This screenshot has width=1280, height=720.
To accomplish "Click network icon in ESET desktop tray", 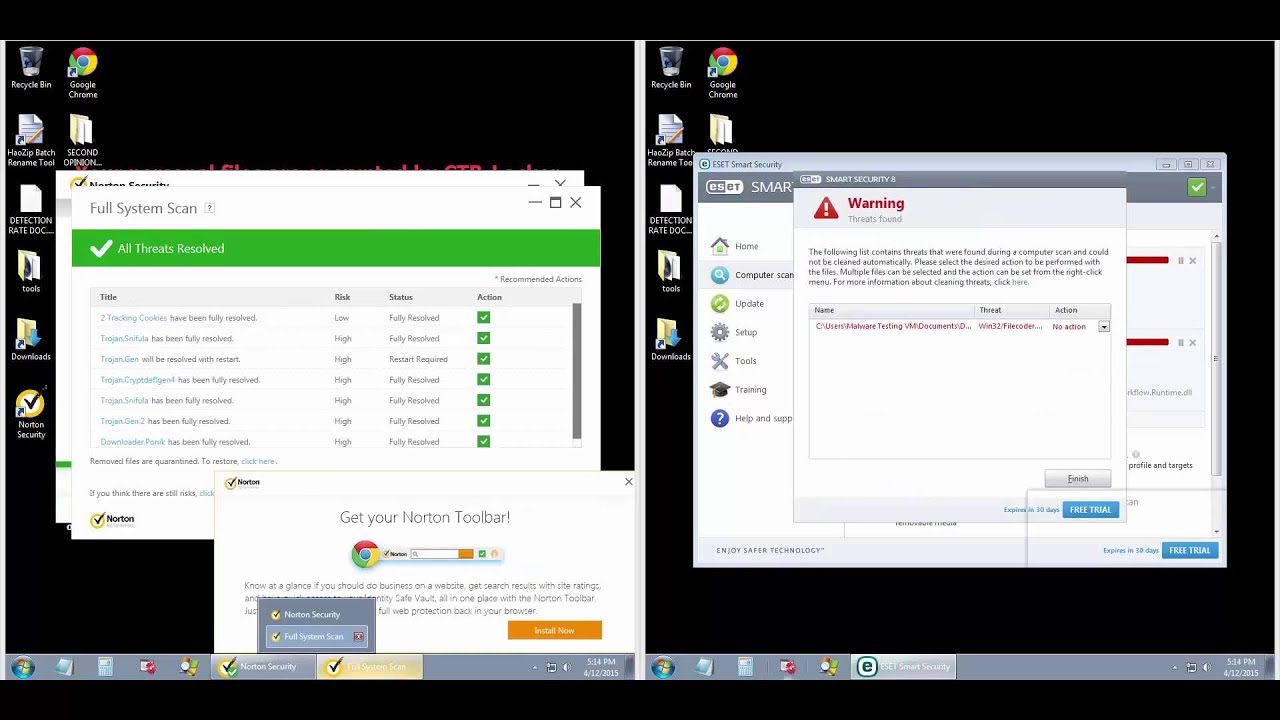I will [1191, 667].
